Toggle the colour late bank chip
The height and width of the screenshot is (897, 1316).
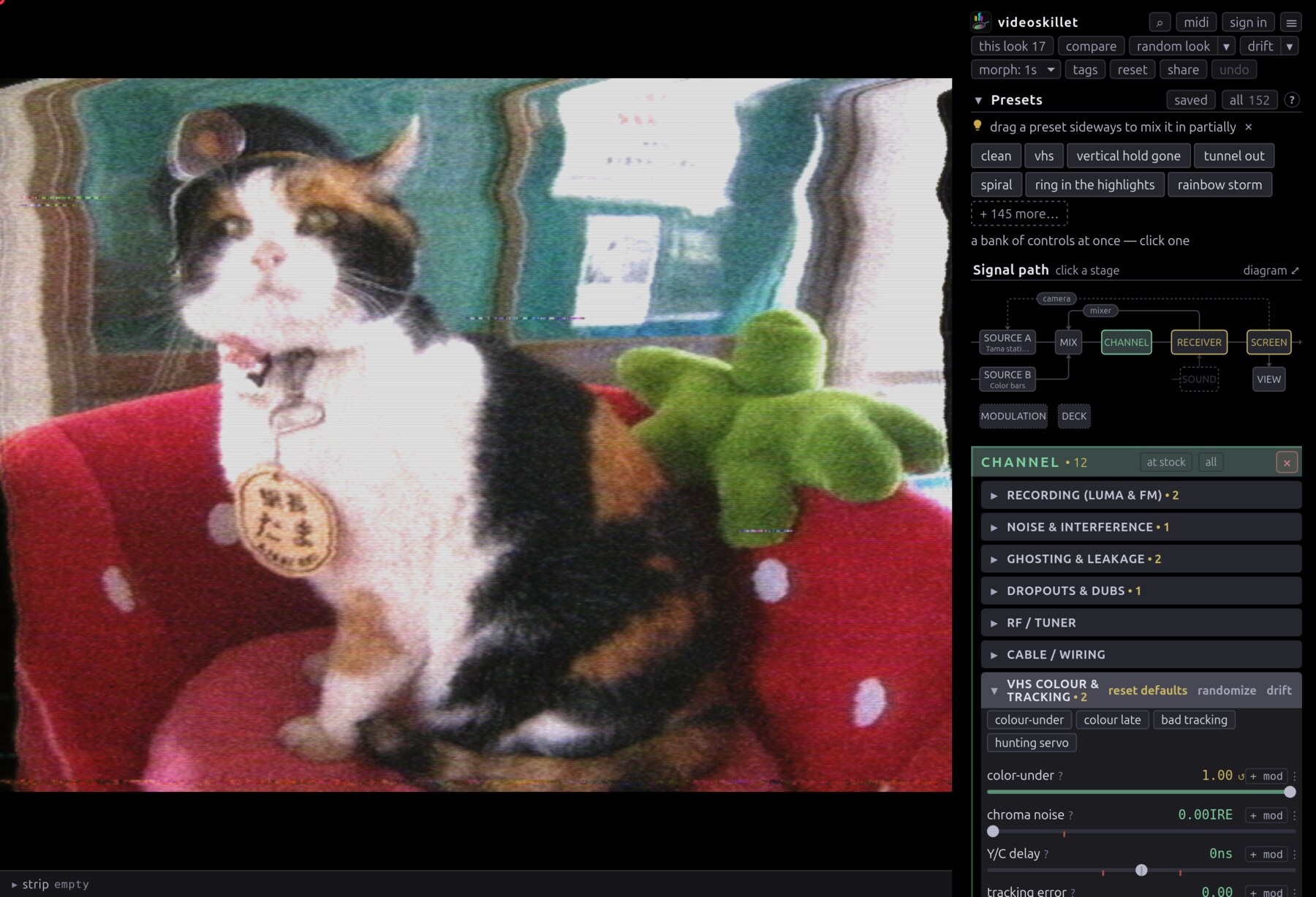[1112, 720]
